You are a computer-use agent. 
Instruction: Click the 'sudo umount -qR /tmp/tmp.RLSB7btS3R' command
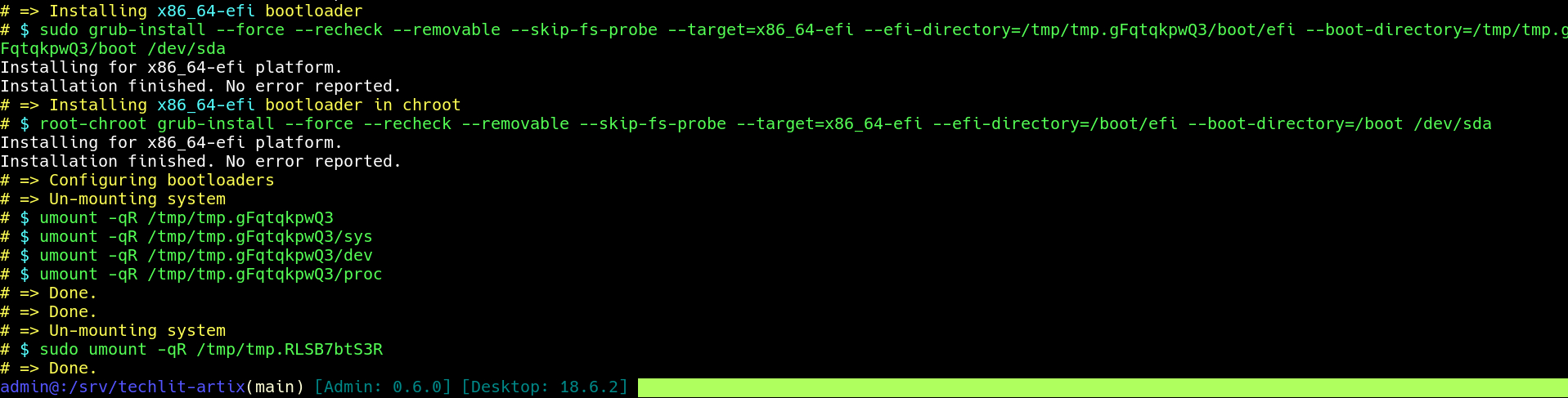[211, 350]
